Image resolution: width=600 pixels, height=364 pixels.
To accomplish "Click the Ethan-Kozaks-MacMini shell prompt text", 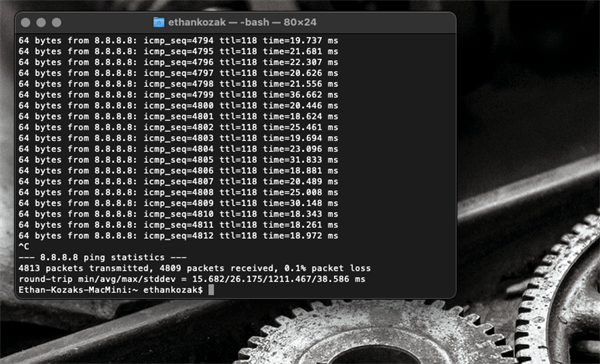I will pos(111,290).
